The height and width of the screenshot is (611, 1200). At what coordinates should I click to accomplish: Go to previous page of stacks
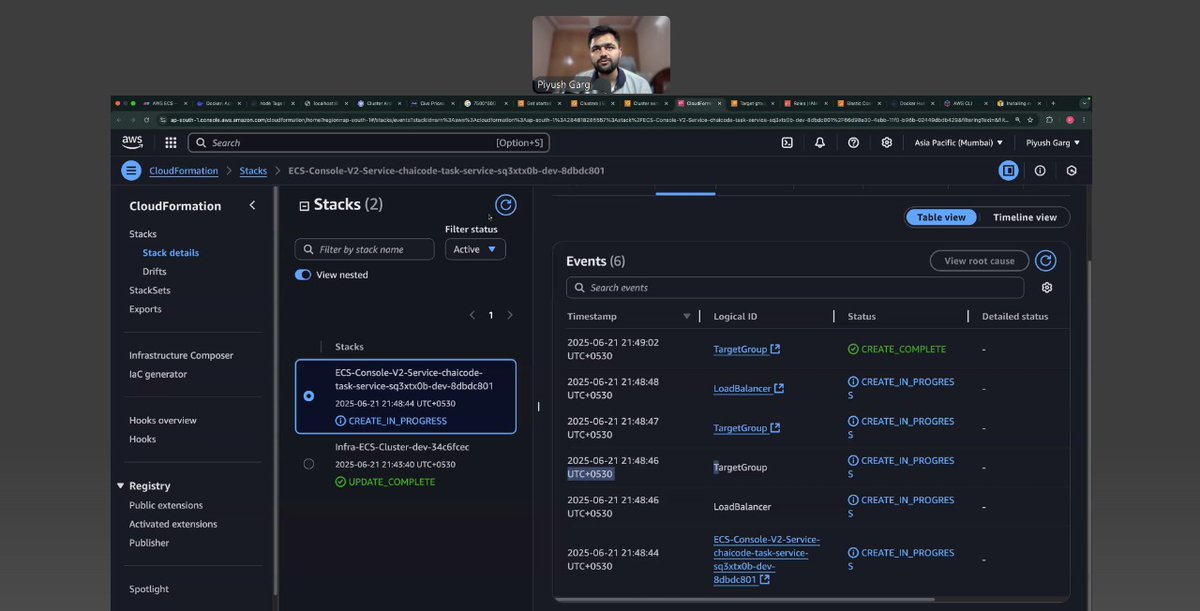(x=473, y=315)
